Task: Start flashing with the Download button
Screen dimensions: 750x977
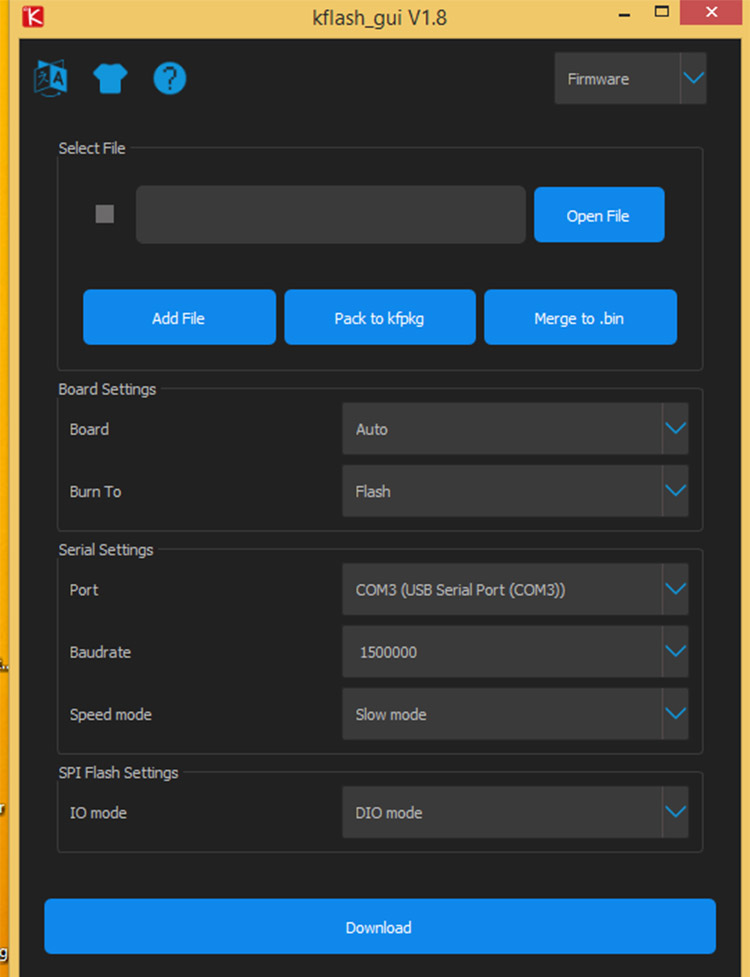Action: 379,927
